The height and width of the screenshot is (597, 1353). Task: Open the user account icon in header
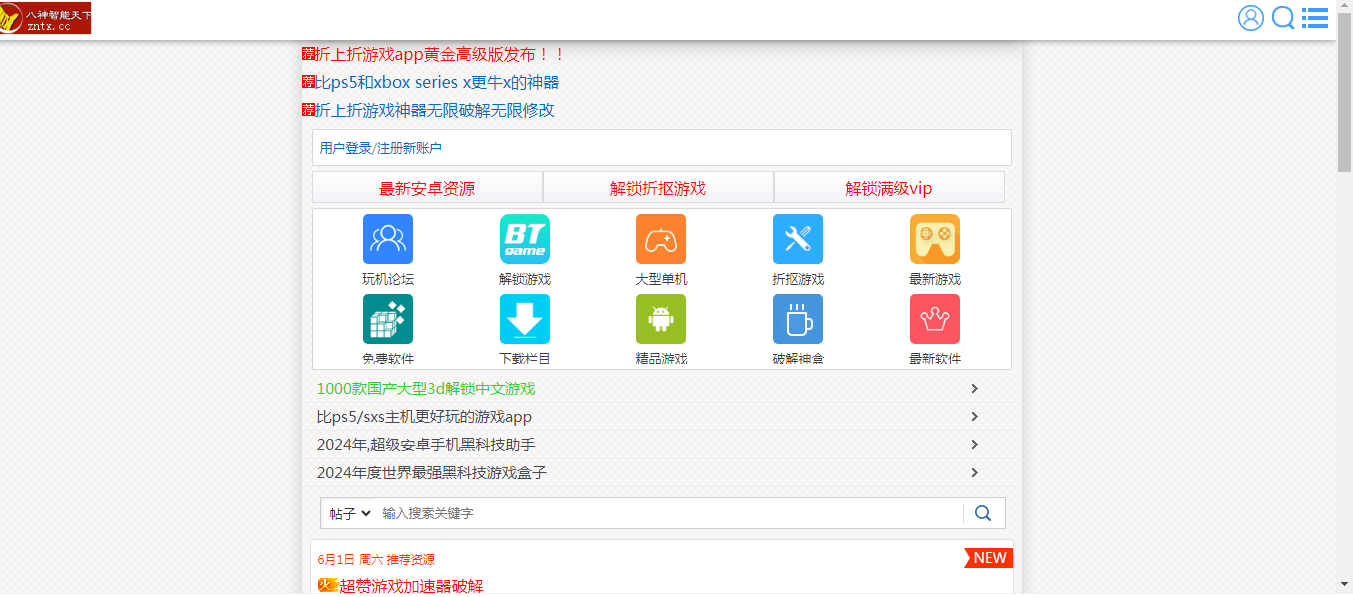coord(1251,18)
